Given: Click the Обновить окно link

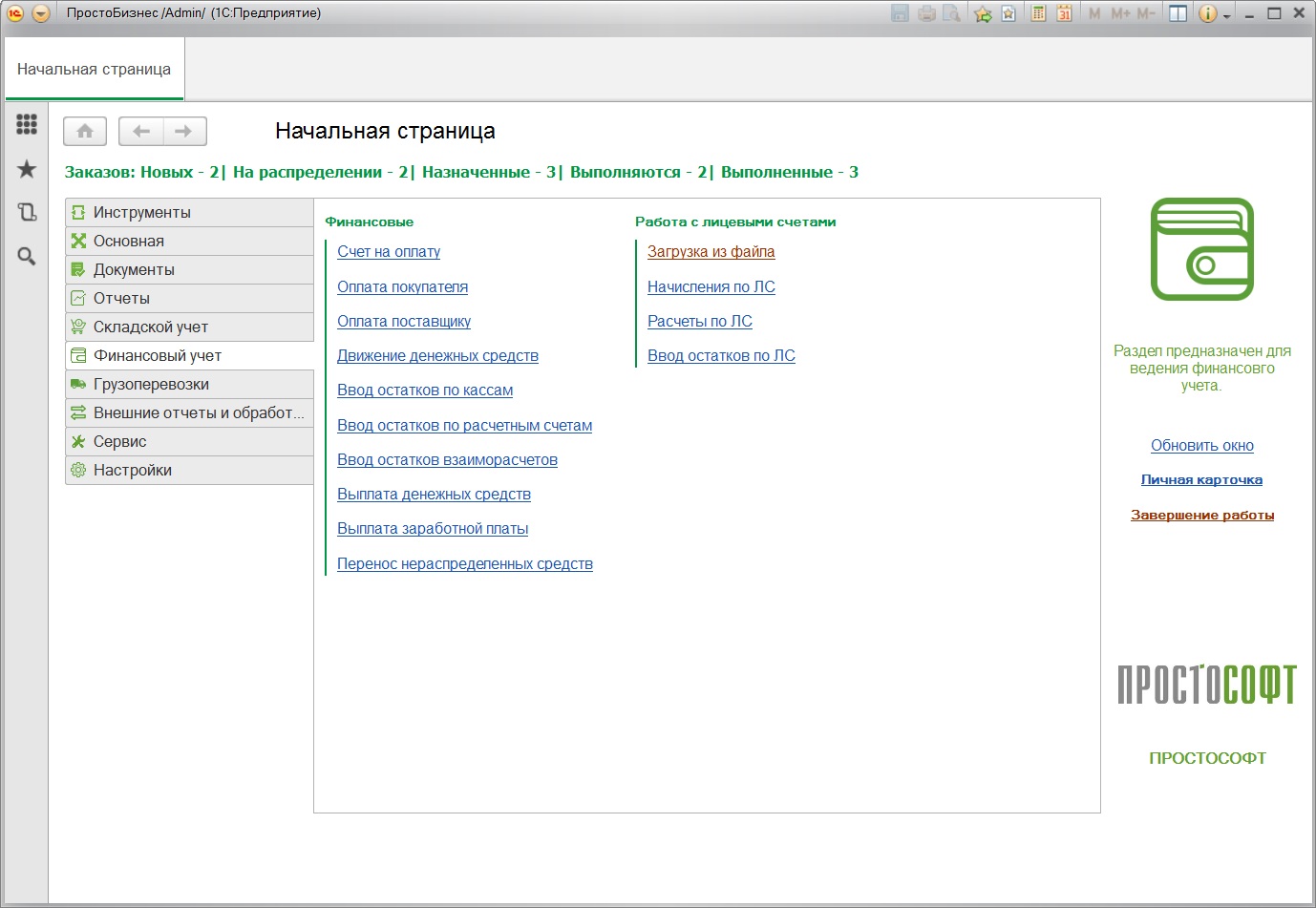Looking at the screenshot, I should tap(1201, 446).
